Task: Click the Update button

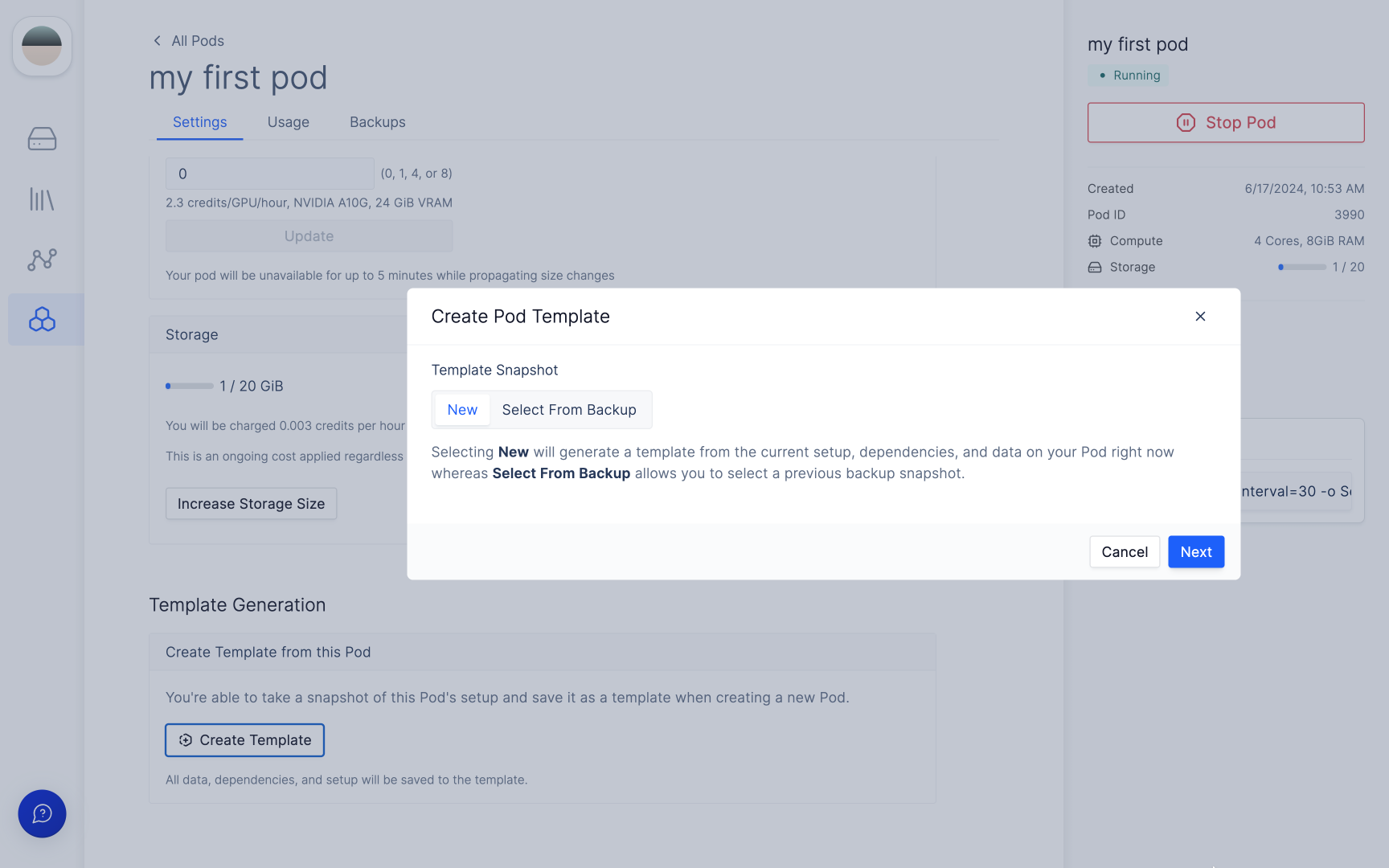Action: coord(309,236)
